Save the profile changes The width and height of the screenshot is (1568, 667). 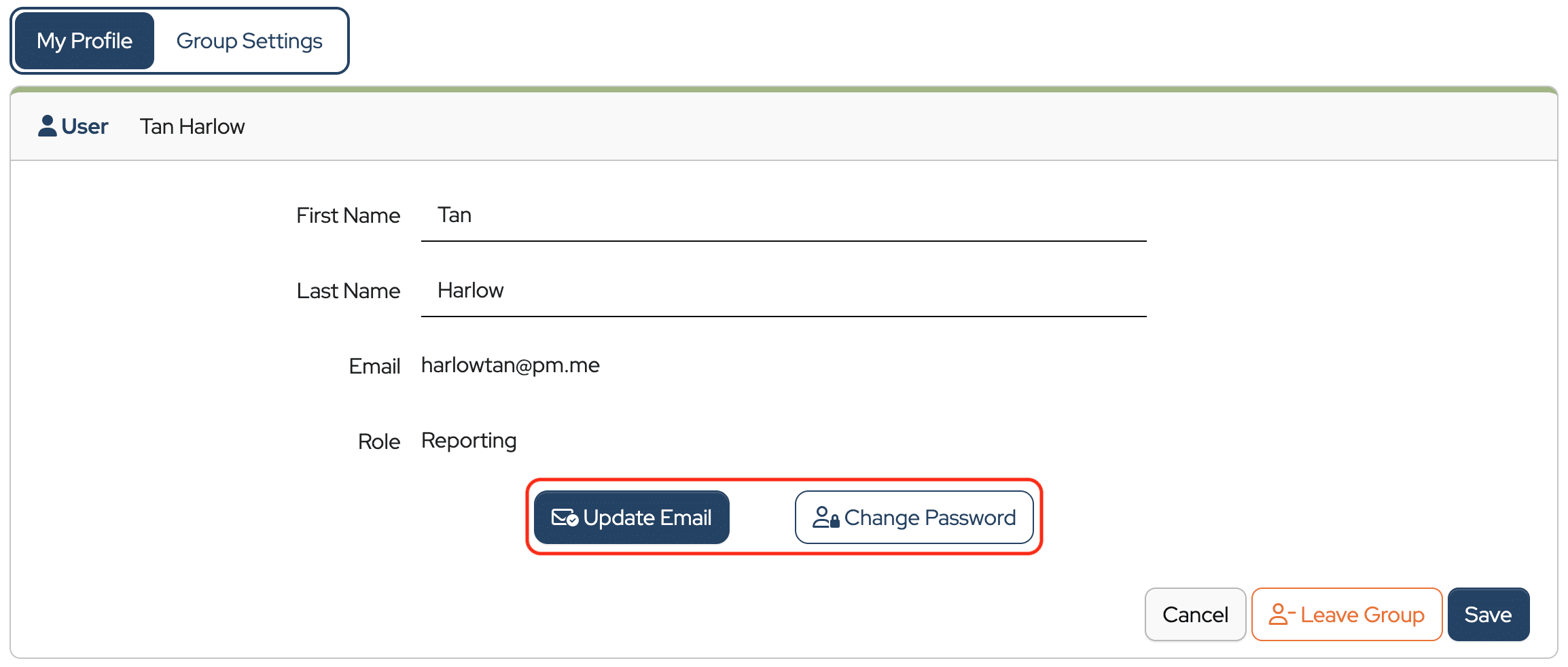[1489, 615]
